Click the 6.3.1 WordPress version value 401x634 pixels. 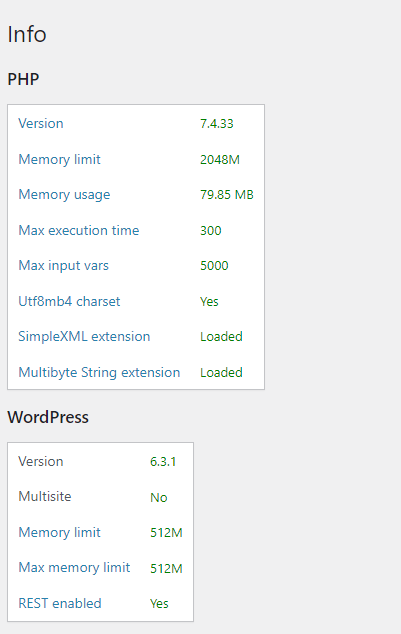(163, 462)
